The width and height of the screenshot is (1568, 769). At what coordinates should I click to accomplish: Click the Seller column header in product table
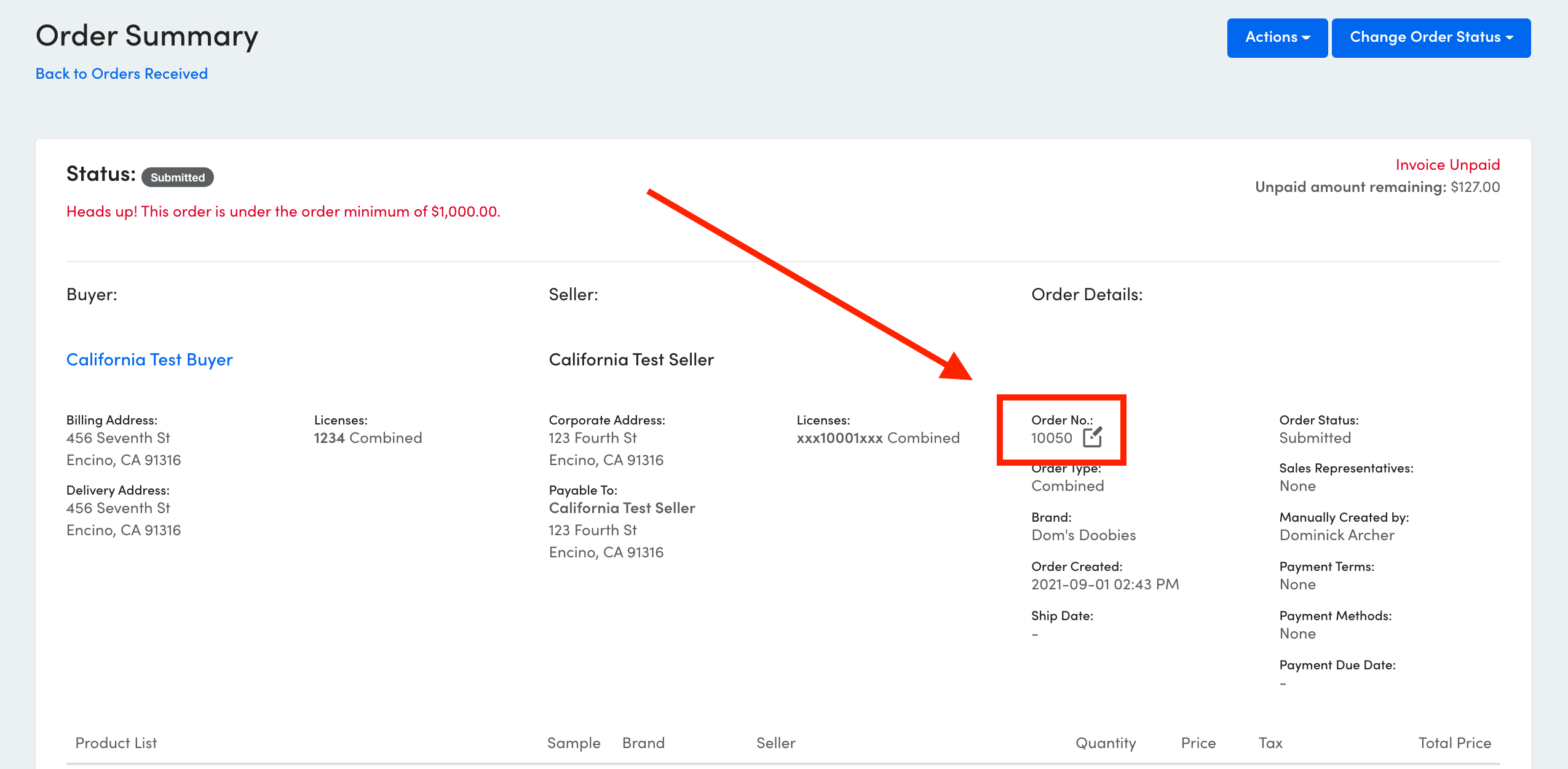point(776,743)
